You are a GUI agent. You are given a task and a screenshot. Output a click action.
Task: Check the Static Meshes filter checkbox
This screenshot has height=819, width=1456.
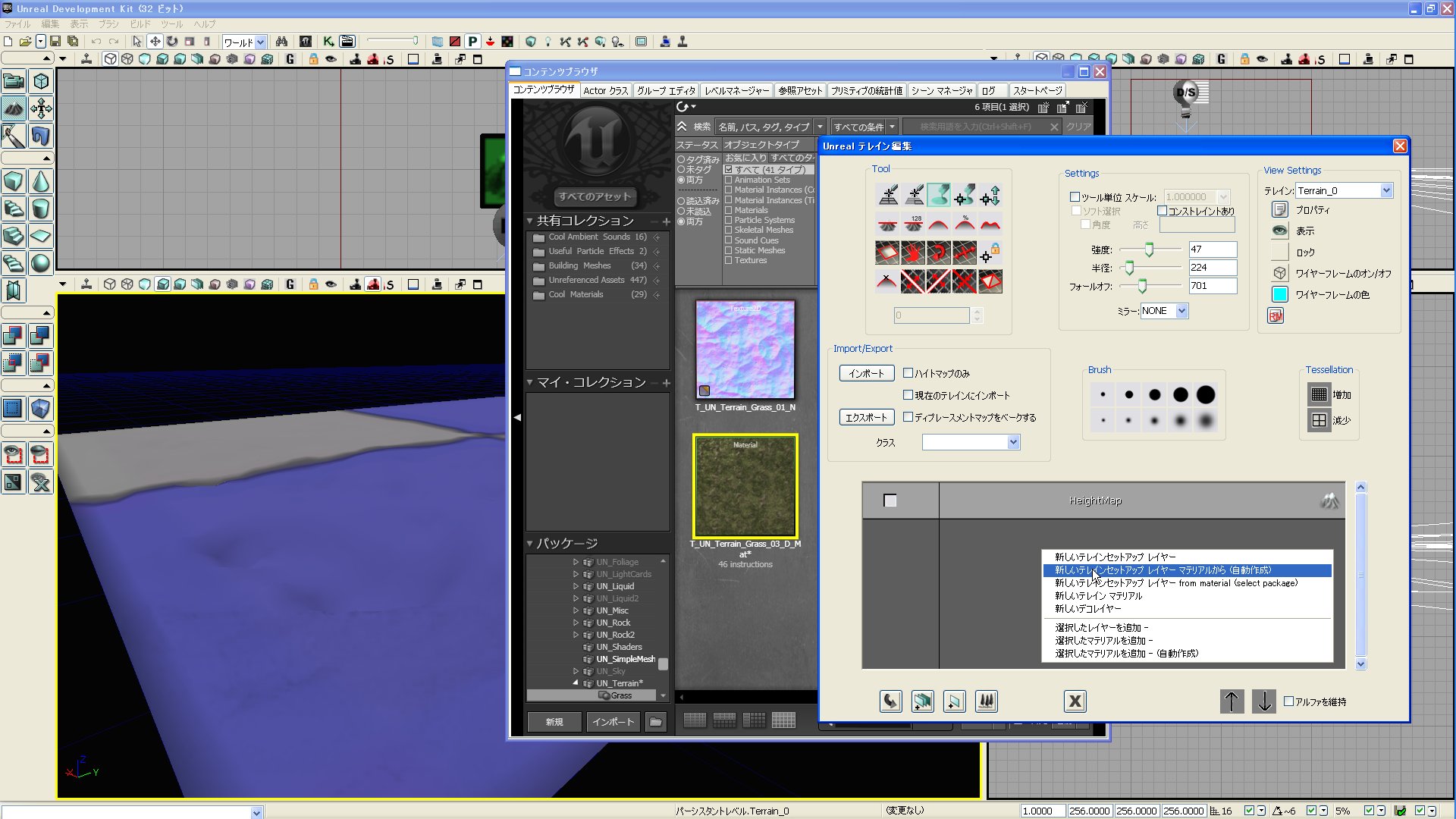point(729,250)
